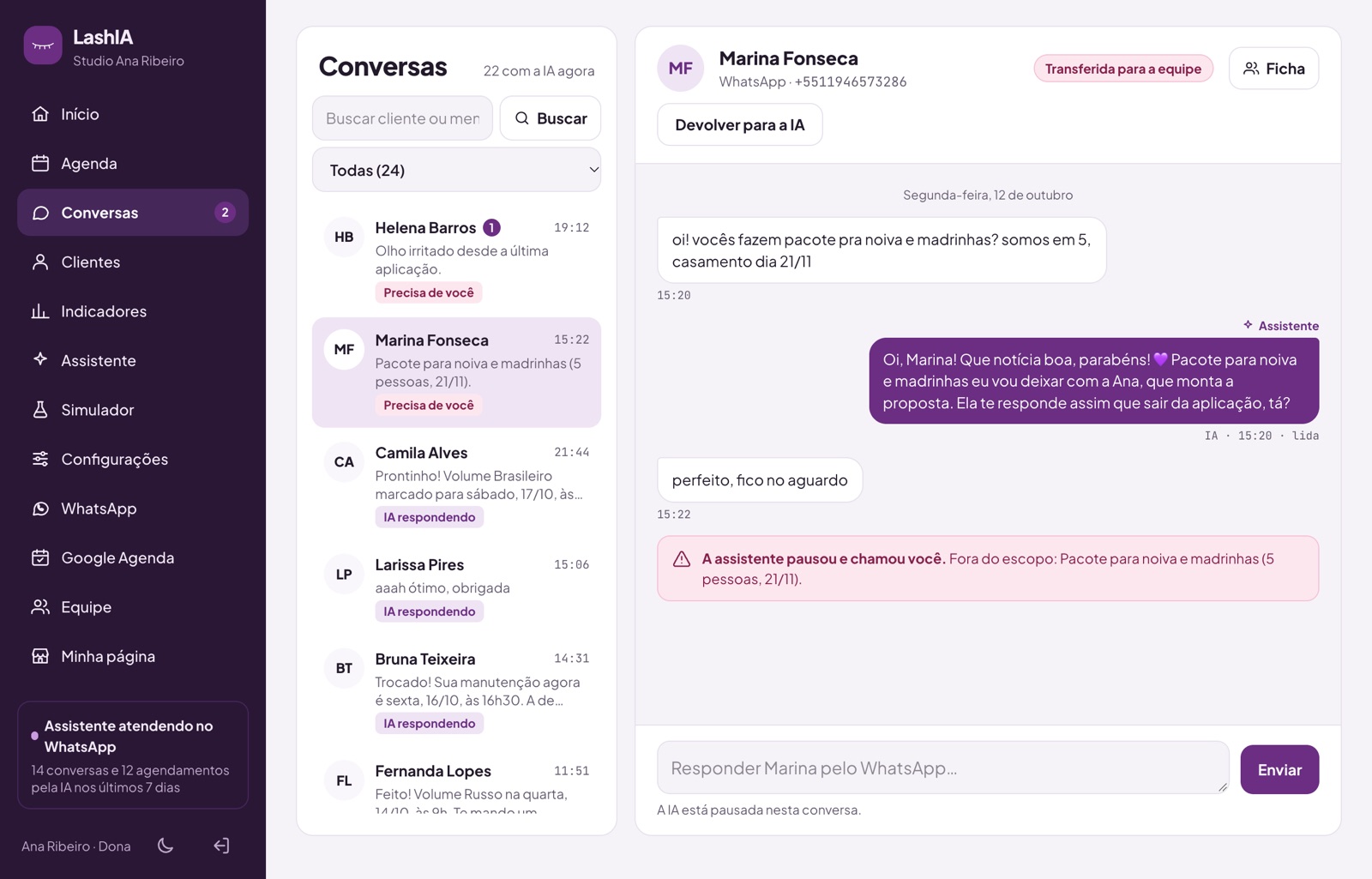Click message 'perfeito, fico no aguardo'
The height and width of the screenshot is (879, 1372).
pyautogui.click(x=760, y=480)
